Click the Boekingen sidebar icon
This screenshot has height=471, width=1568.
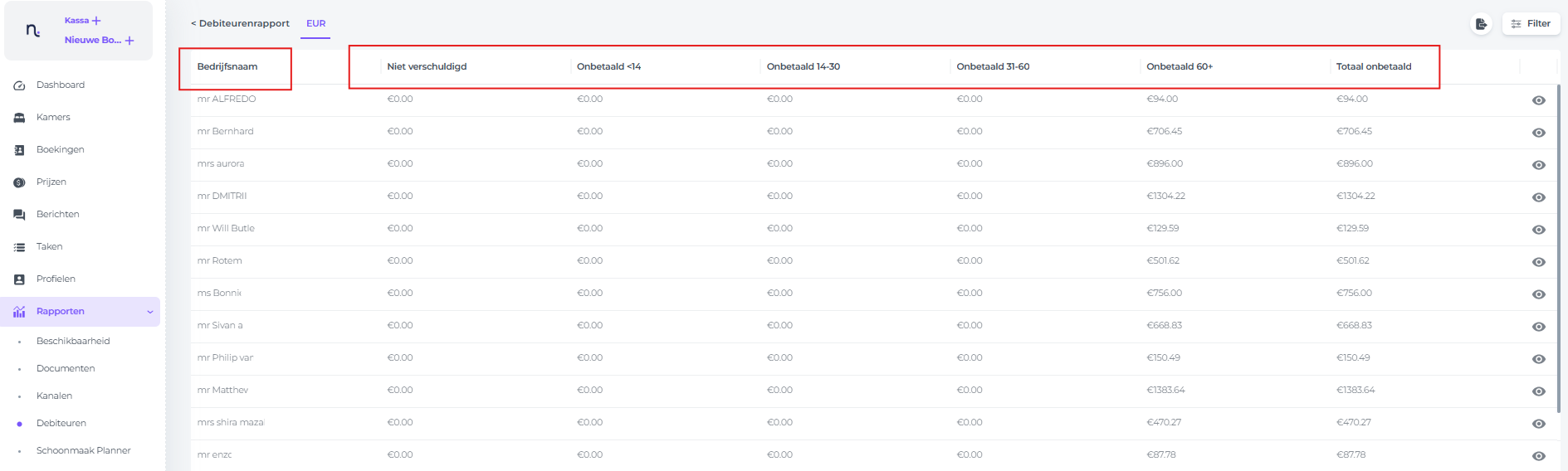point(19,150)
